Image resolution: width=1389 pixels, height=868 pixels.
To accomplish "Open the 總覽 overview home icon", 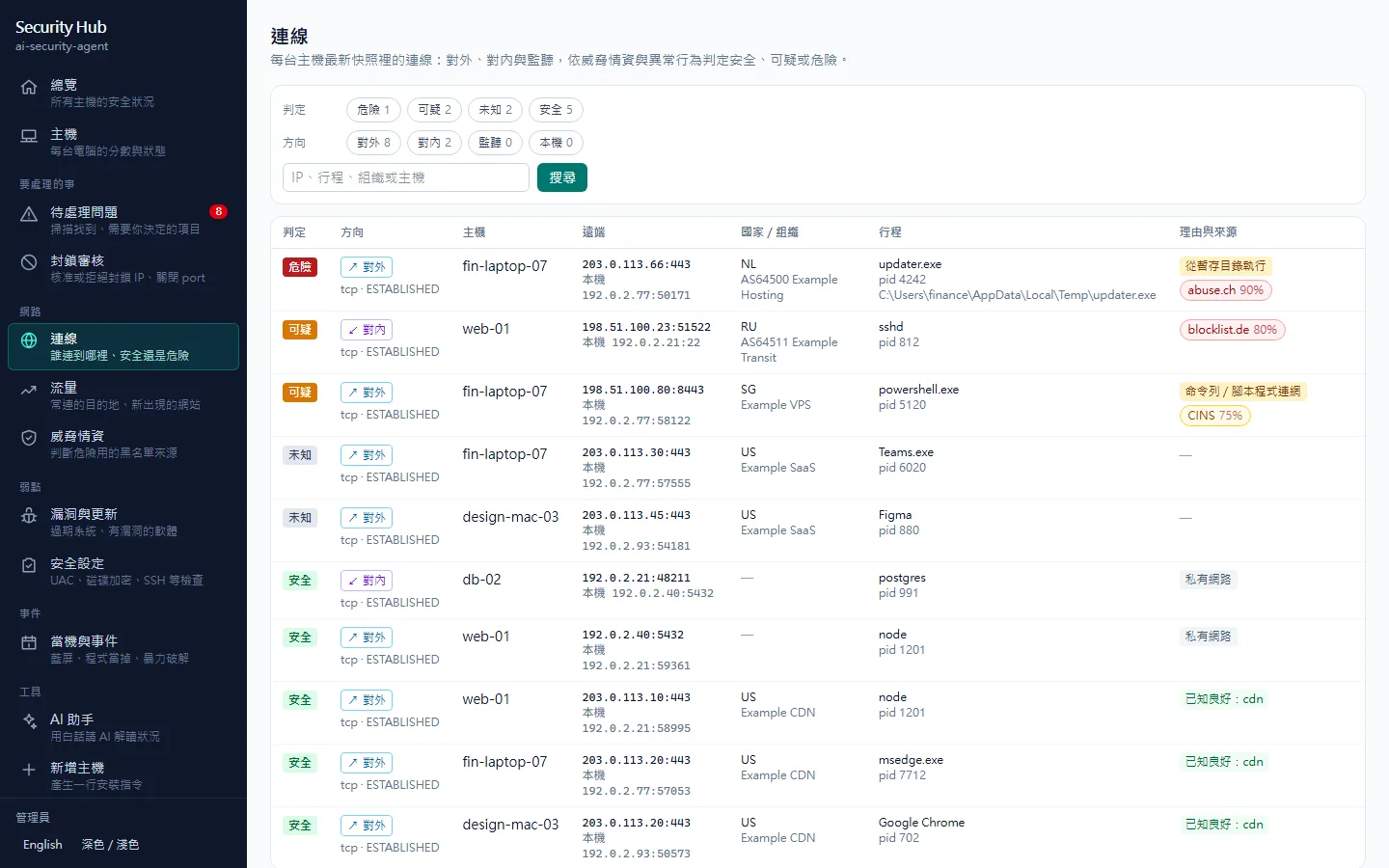I will 29,87.
